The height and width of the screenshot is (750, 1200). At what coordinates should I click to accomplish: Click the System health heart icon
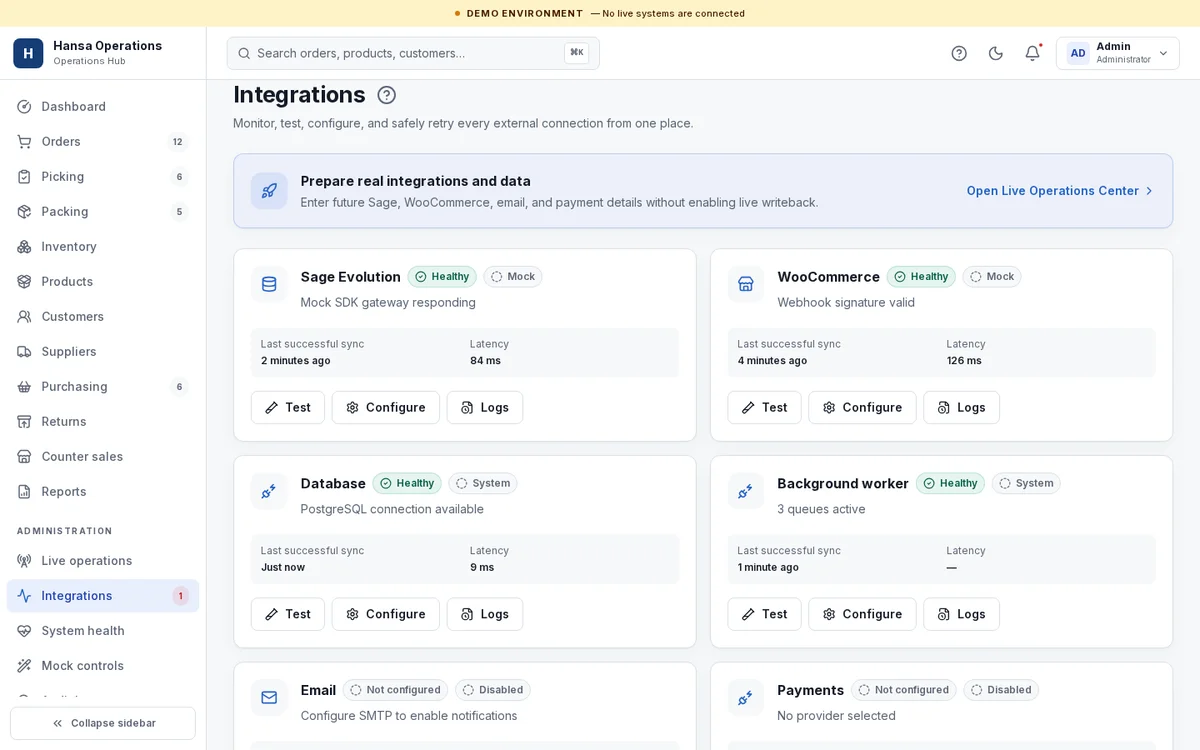click(x=24, y=631)
